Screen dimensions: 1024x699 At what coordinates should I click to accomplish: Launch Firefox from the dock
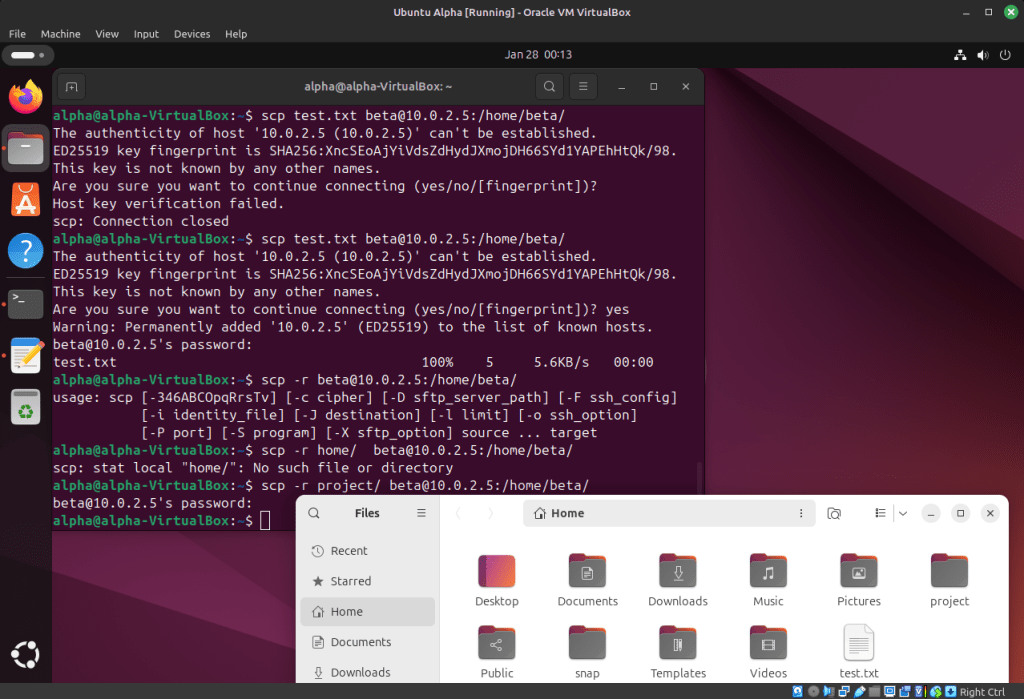[26, 97]
